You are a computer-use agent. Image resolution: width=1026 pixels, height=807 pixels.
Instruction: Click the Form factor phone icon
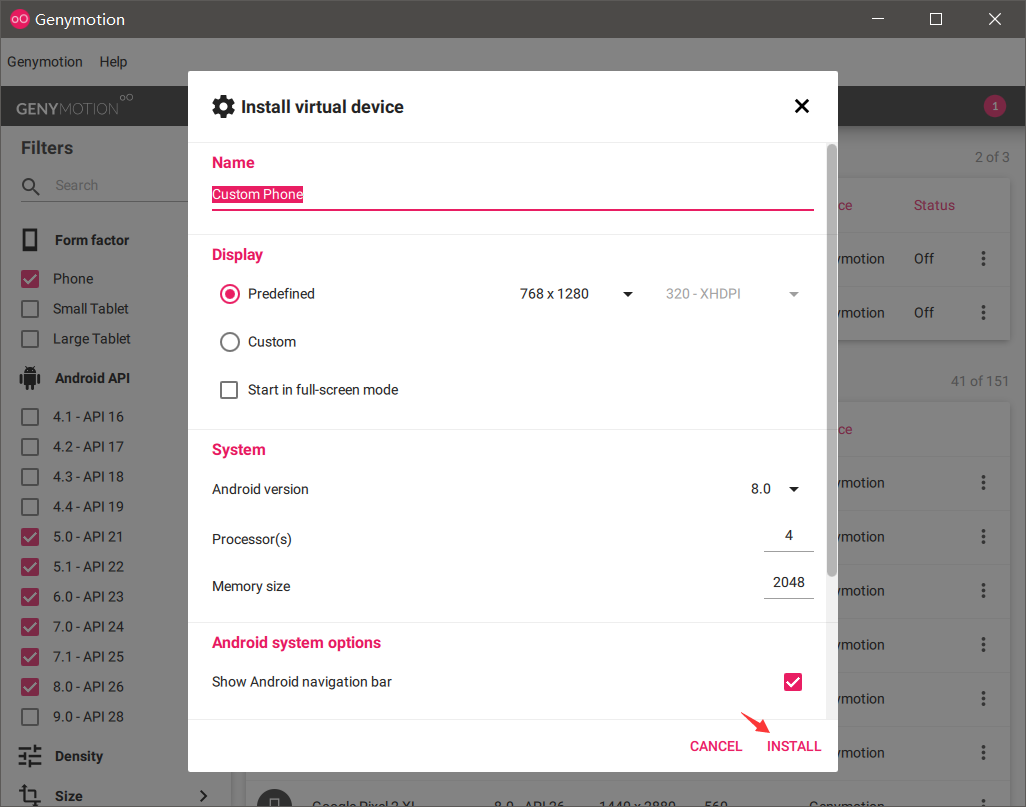[x=30, y=240]
